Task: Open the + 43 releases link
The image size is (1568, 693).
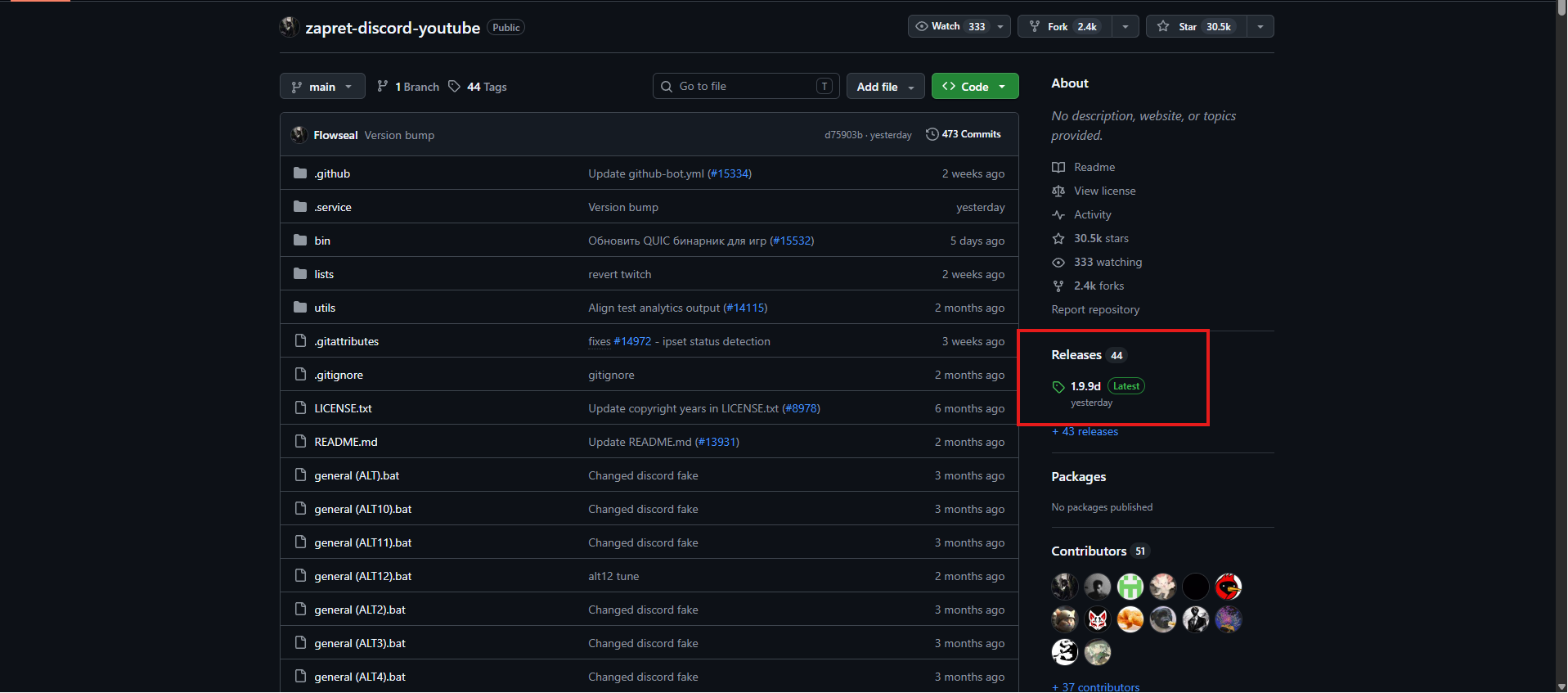Action: coord(1085,431)
